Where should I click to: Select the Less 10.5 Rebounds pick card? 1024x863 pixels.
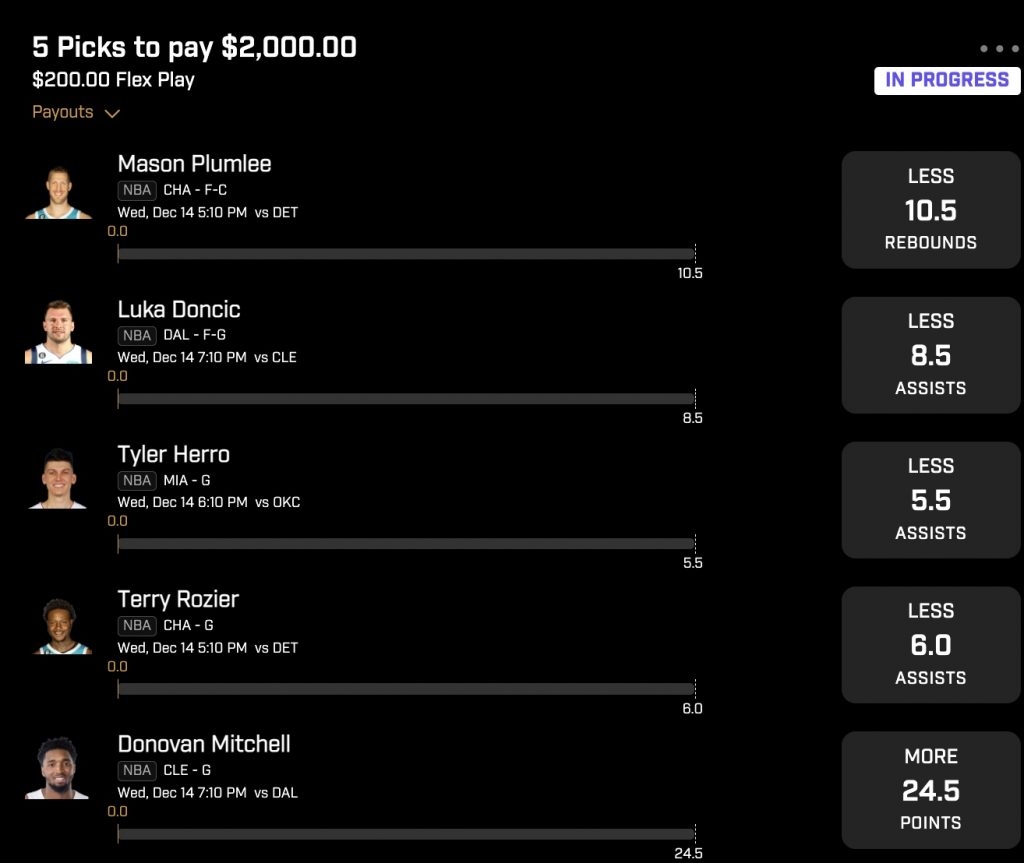(x=931, y=210)
